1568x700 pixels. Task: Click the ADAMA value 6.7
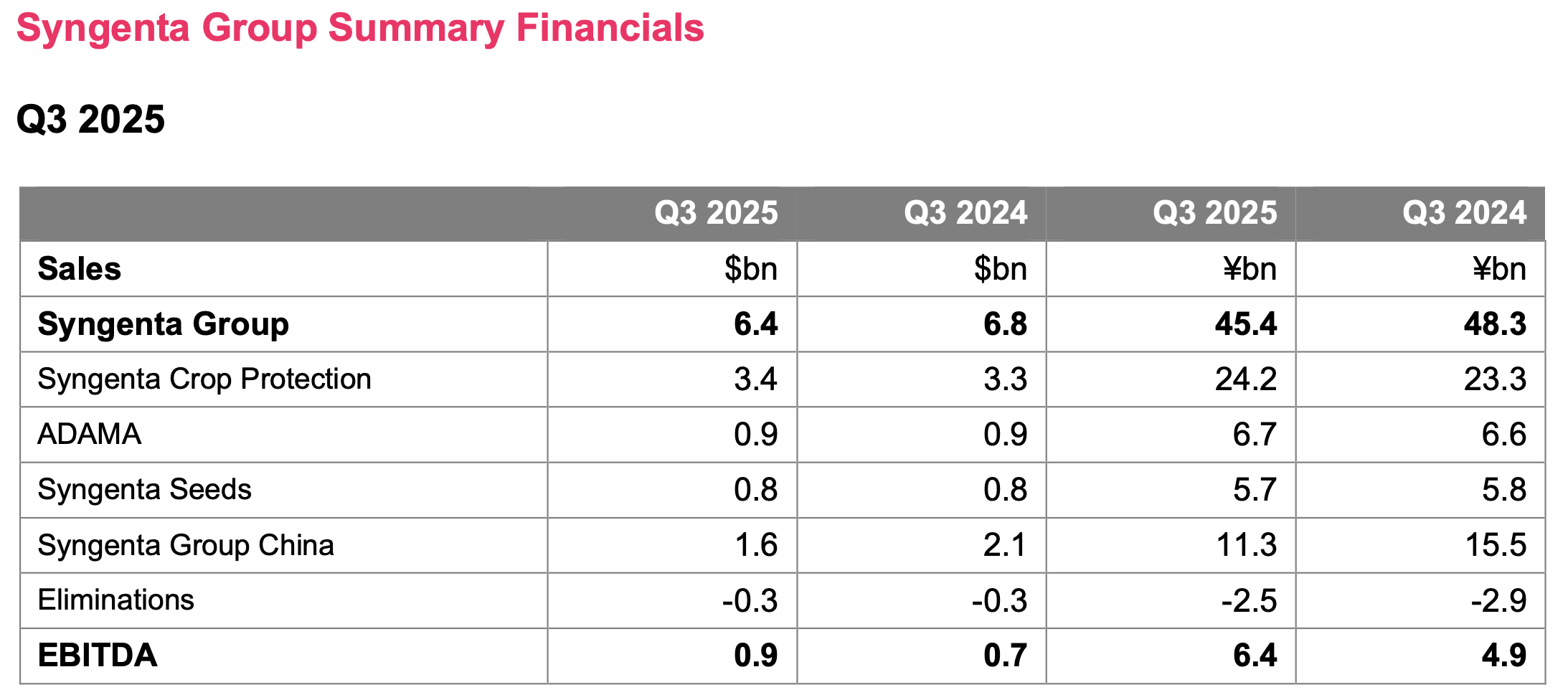(1254, 435)
